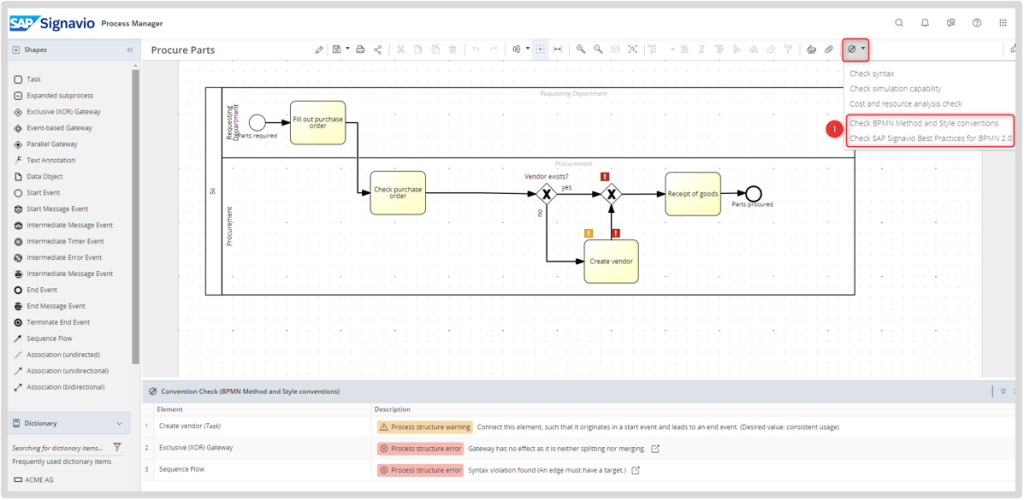The image size is (1024, 500).
Task: Click red error marker above merging gateway
Action: click(x=605, y=177)
